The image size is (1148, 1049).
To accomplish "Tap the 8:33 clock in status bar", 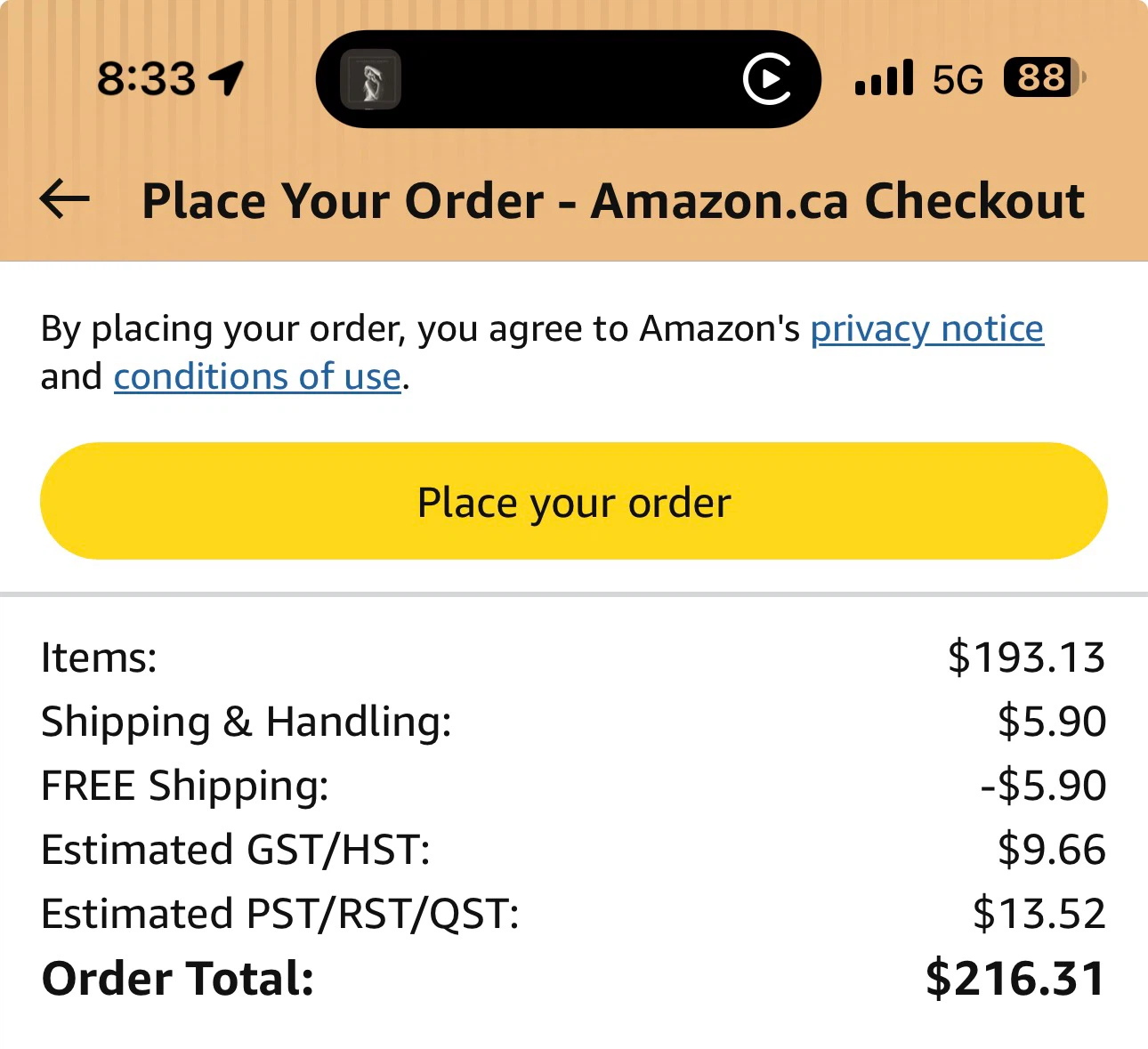I will tap(146, 78).
